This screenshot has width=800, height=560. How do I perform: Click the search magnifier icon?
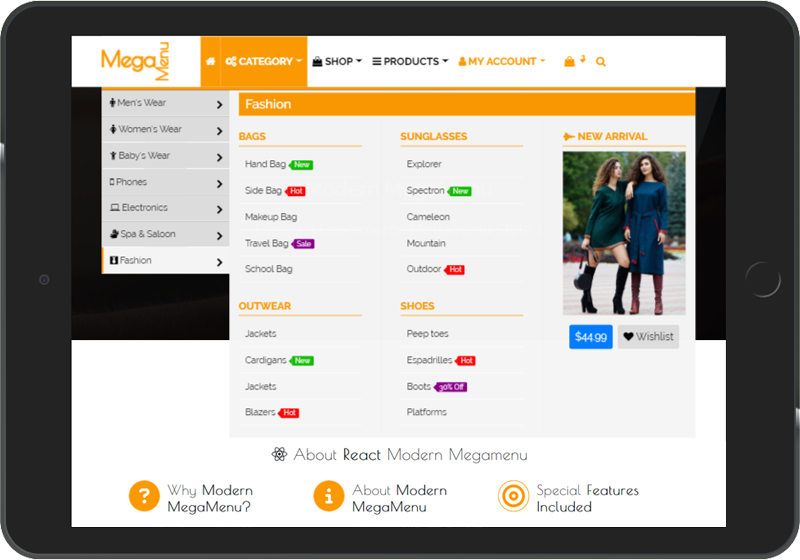pyautogui.click(x=601, y=62)
